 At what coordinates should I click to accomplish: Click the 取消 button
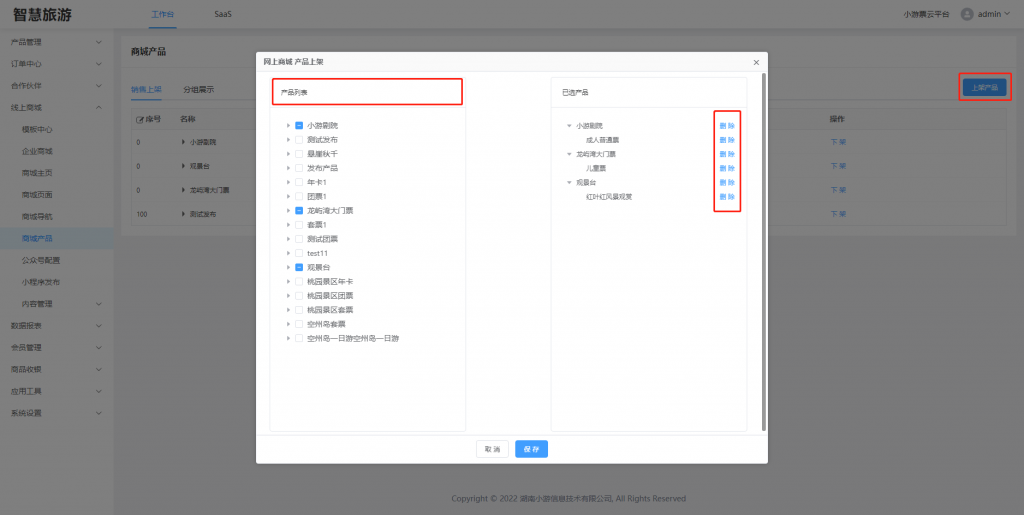coord(492,450)
